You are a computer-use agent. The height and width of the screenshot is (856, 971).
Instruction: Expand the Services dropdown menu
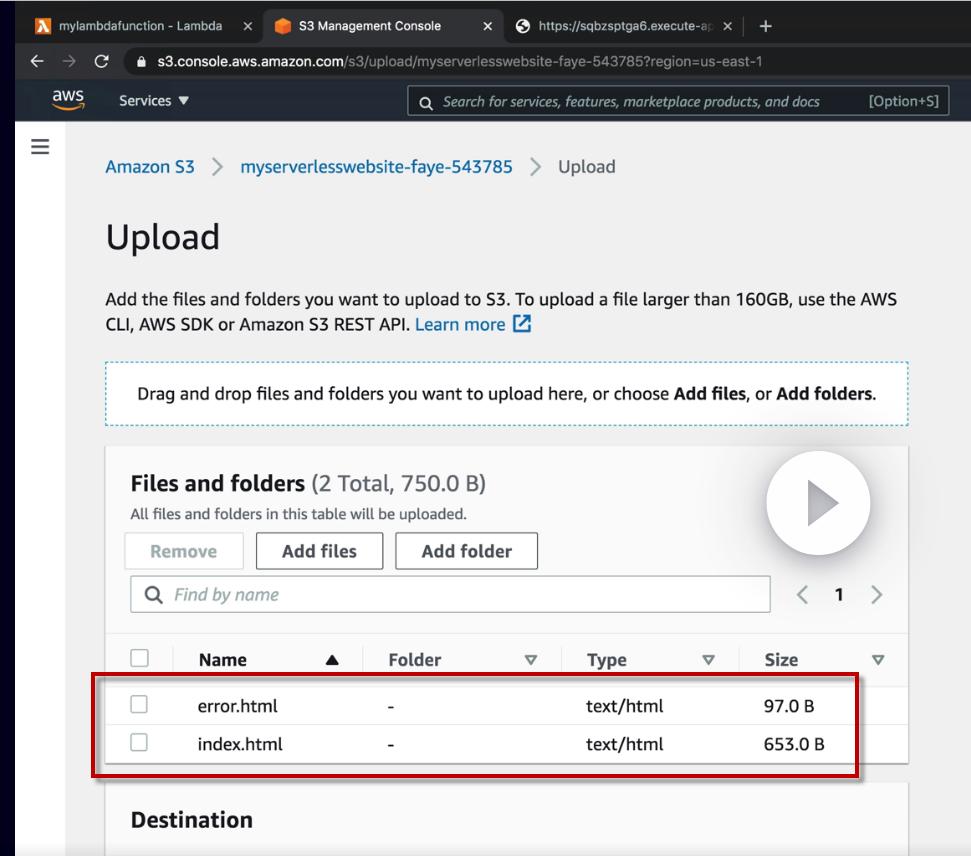(x=154, y=101)
